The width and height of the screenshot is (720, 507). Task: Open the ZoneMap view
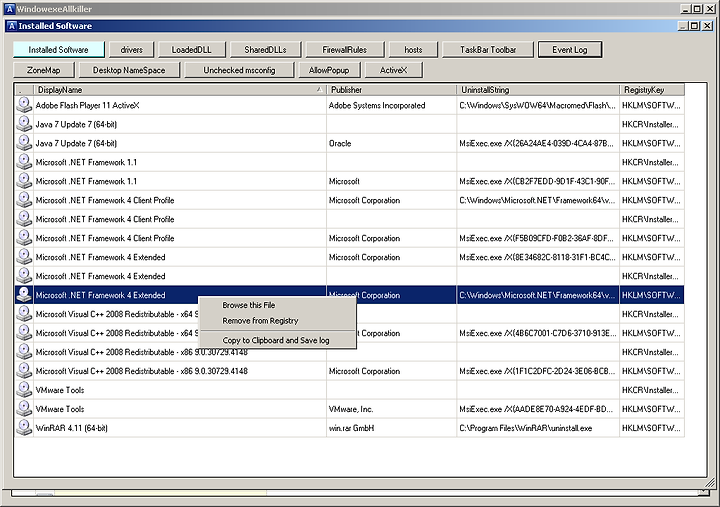click(x=44, y=70)
